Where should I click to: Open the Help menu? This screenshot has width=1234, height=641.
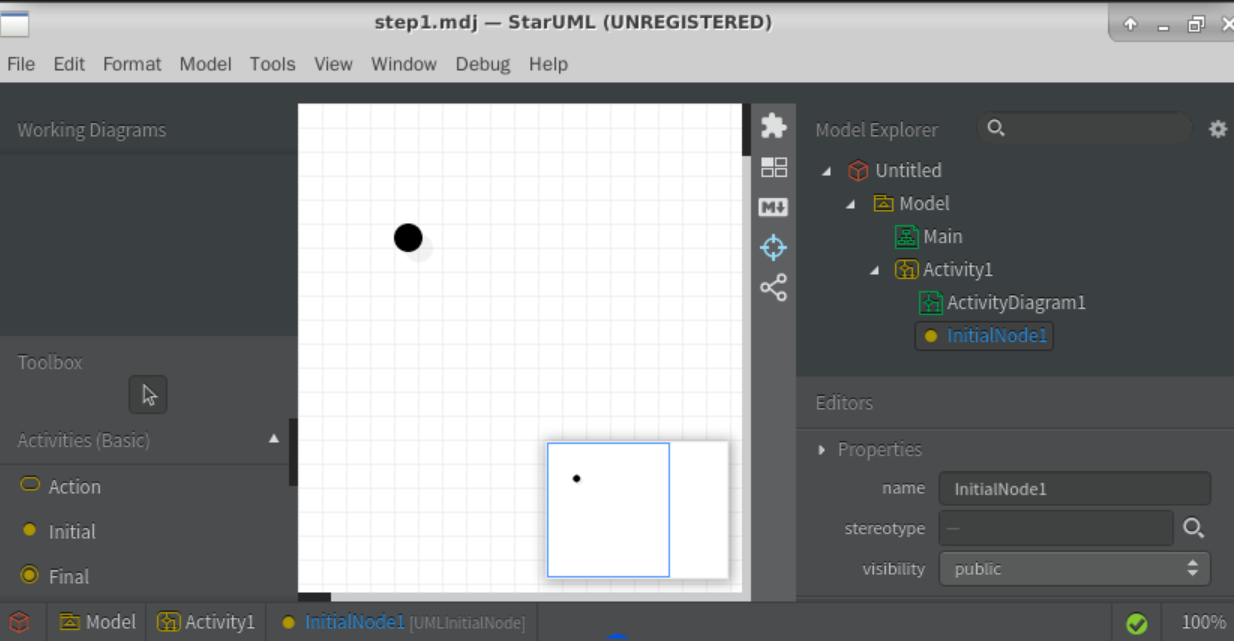pos(548,64)
